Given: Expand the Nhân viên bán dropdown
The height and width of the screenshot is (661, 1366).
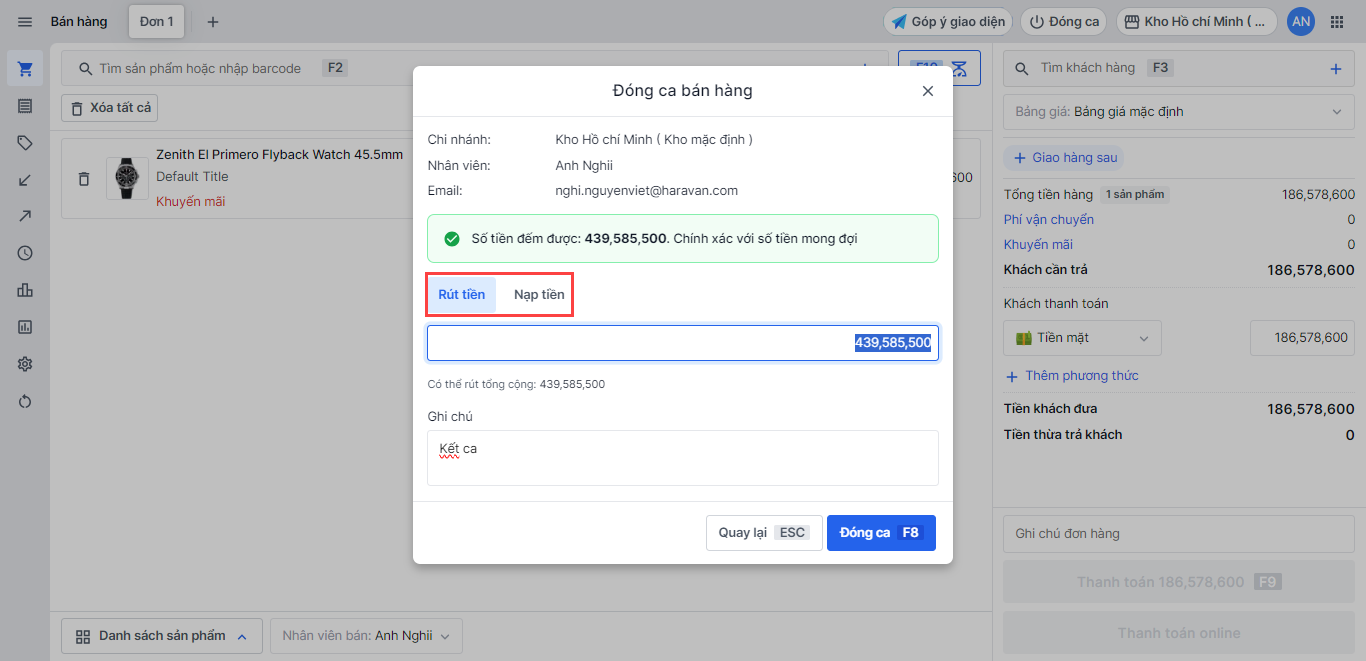Looking at the screenshot, I should click(366, 636).
